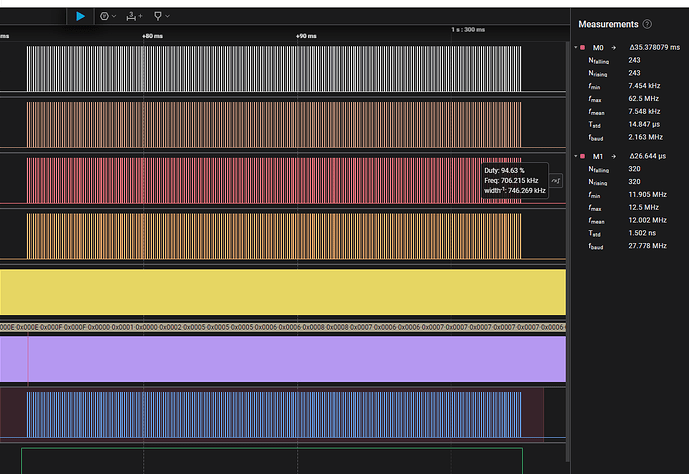Click the add timing marker pair icon
The image size is (689, 474).
134,16
